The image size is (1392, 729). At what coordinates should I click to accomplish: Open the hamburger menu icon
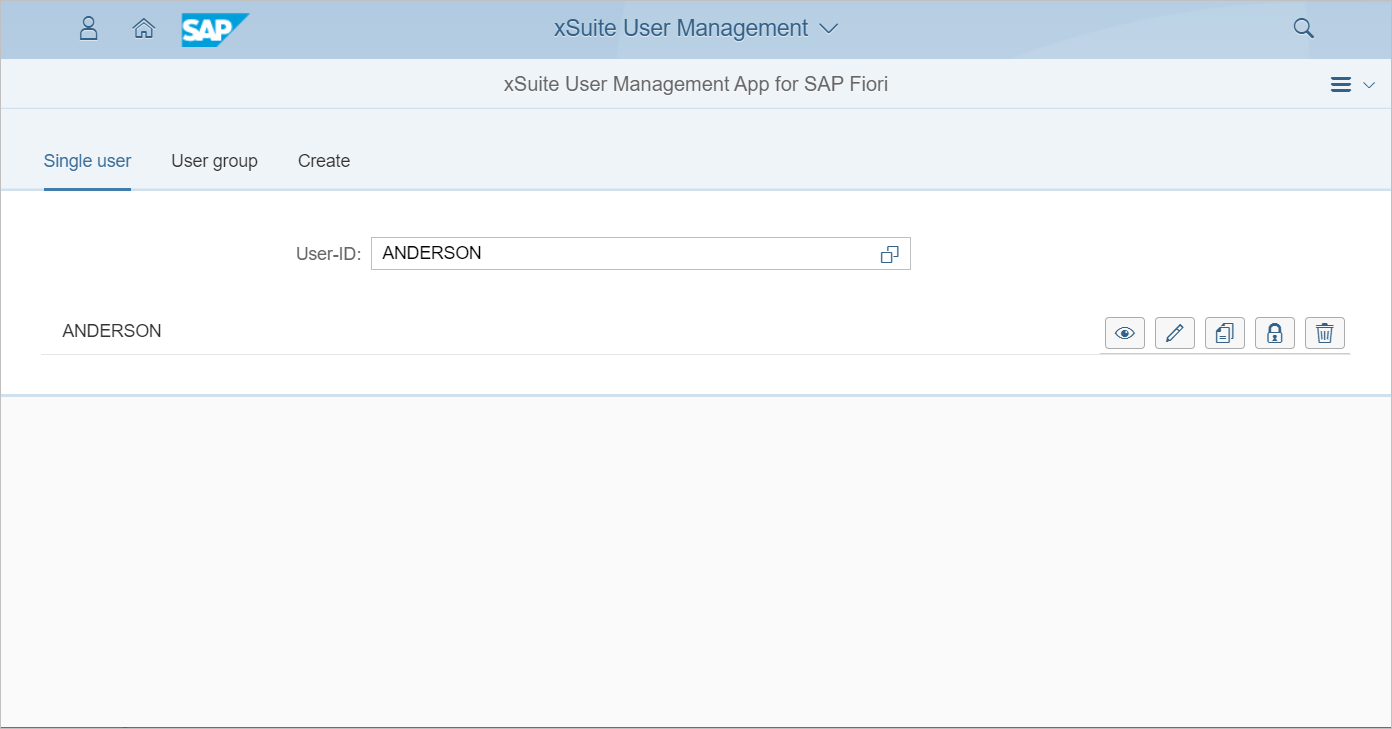(x=1341, y=85)
